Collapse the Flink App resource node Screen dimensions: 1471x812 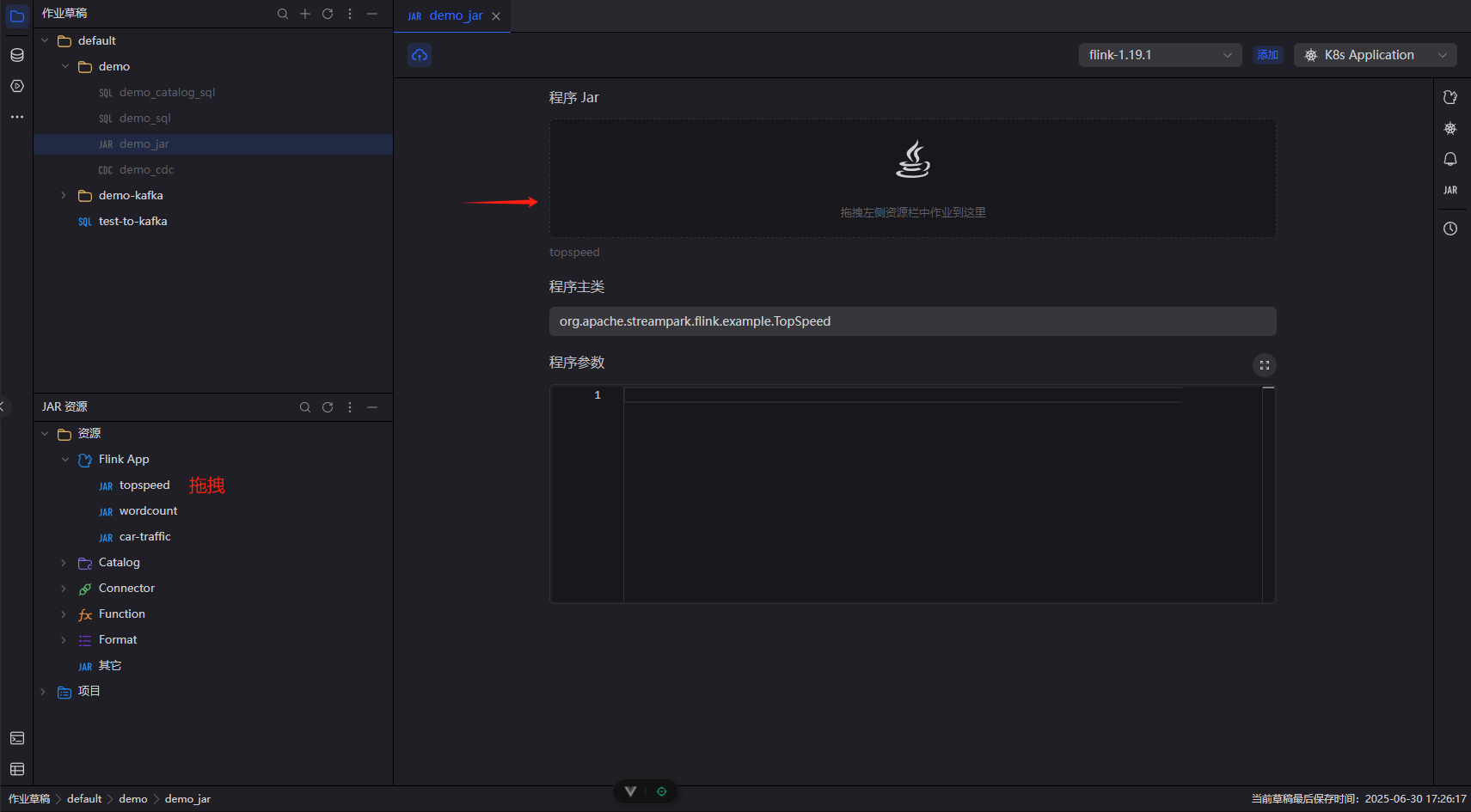point(65,460)
